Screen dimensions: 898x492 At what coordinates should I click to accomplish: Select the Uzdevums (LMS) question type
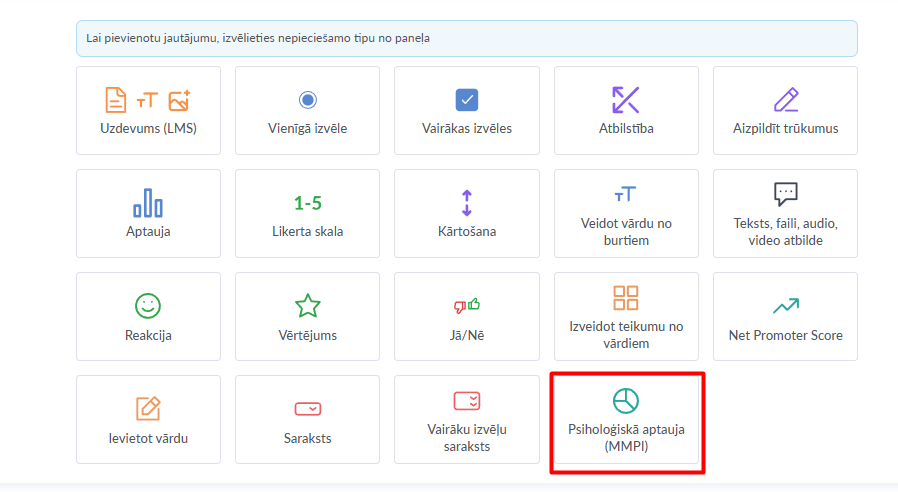point(148,111)
